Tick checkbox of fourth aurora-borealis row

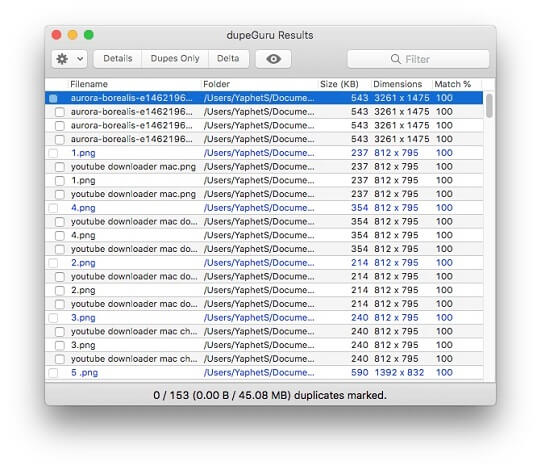[x=60, y=139]
